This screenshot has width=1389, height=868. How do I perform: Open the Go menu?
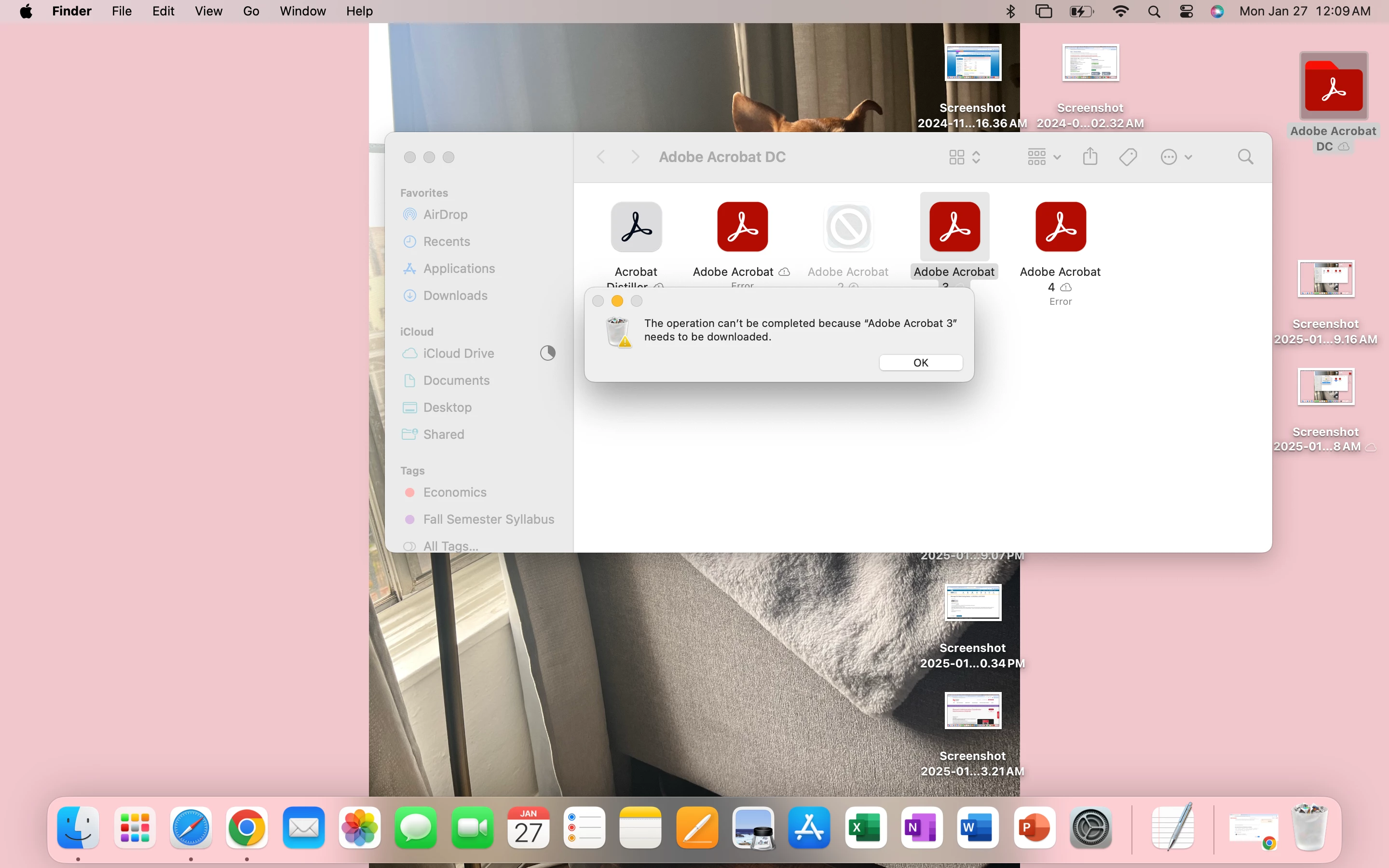click(251, 12)
